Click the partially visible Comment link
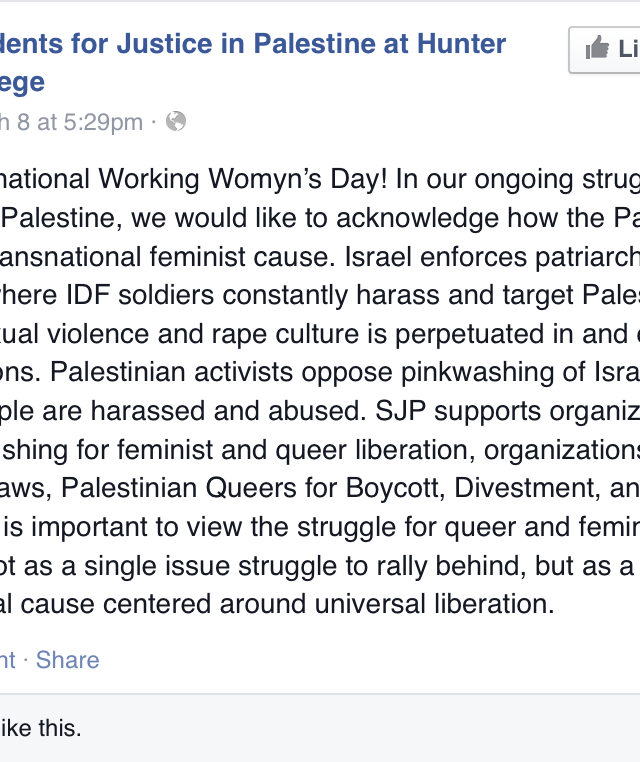The width and height of the screenshot is (640, 762). pyautogui.click(x=7, y=660)
